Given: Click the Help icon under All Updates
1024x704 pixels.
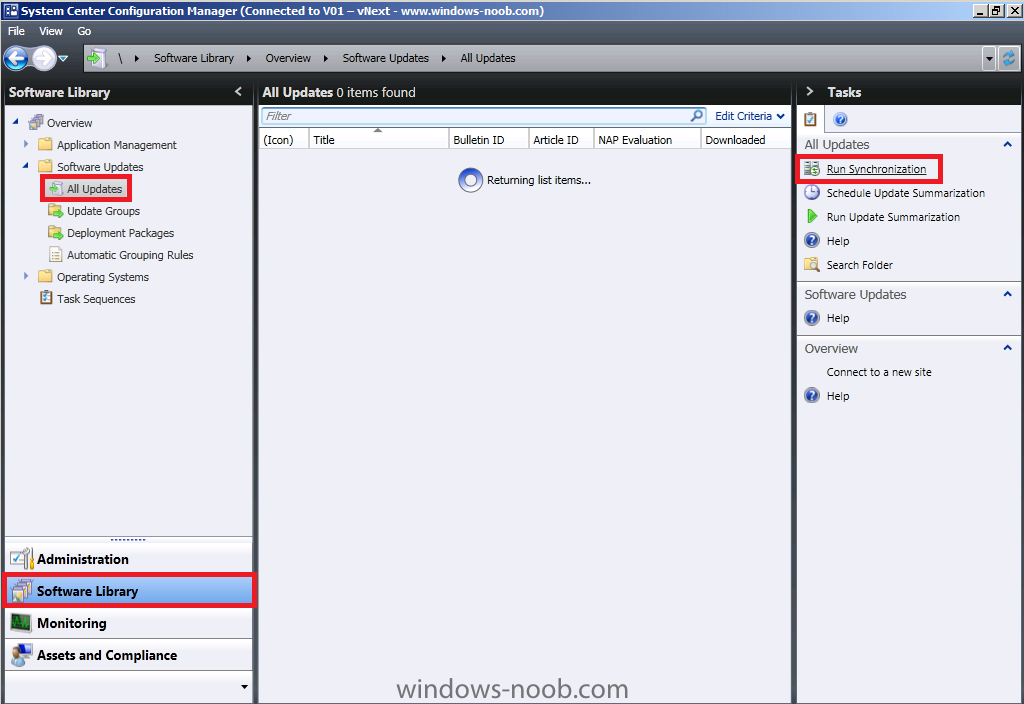Looking at the screenshot, I should [x=812, y=240].
